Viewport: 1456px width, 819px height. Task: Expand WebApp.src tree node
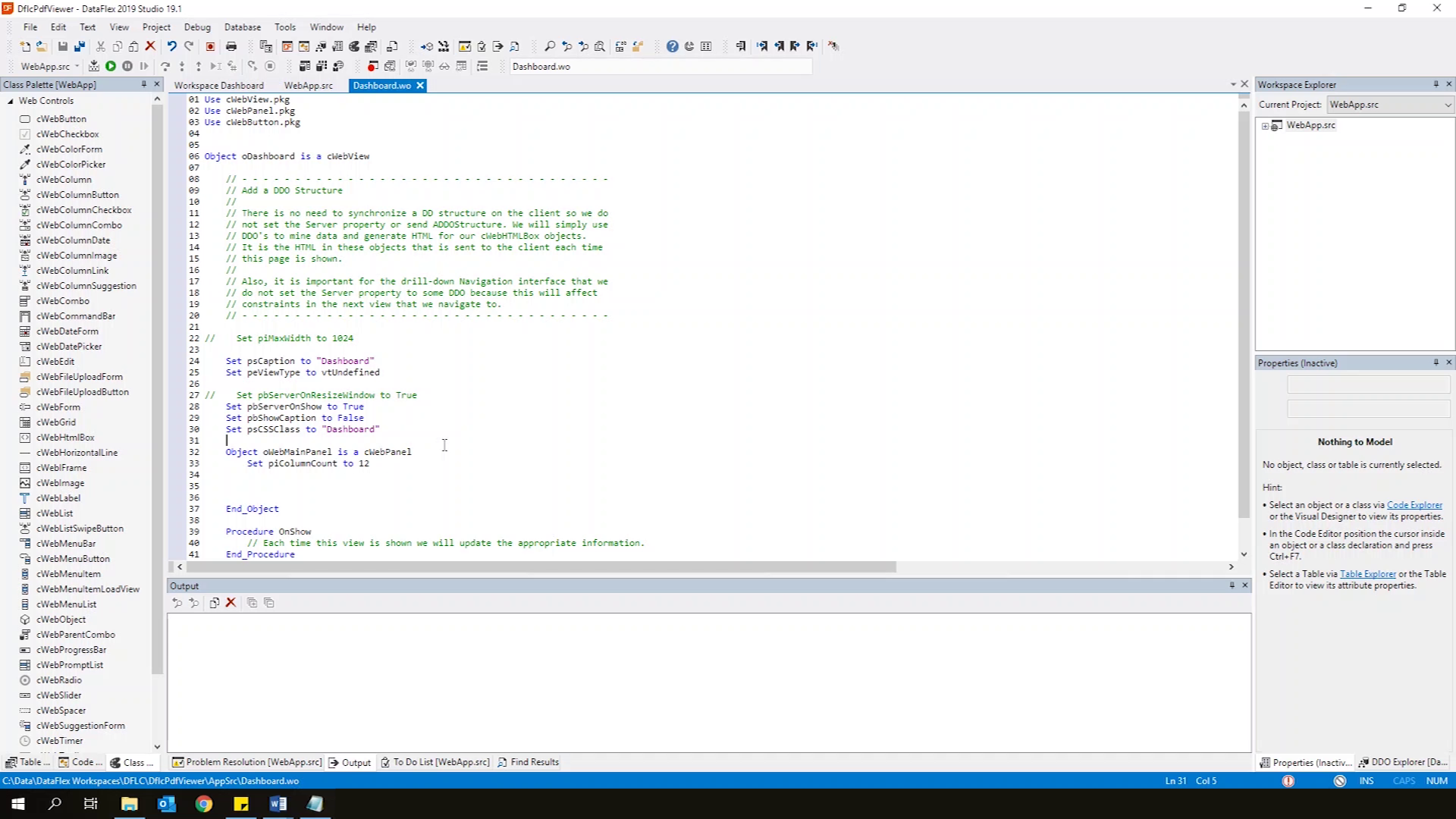click(x=1265, y=126)
